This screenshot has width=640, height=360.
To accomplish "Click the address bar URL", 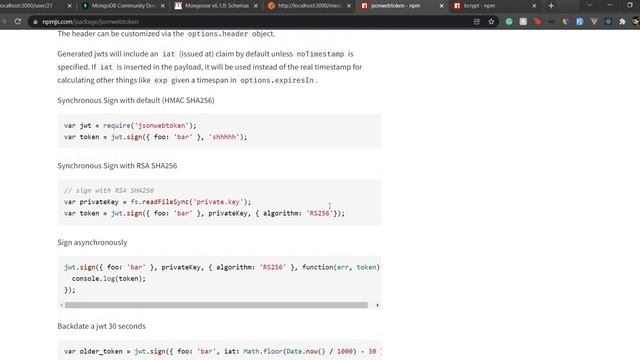I will 90,22.
